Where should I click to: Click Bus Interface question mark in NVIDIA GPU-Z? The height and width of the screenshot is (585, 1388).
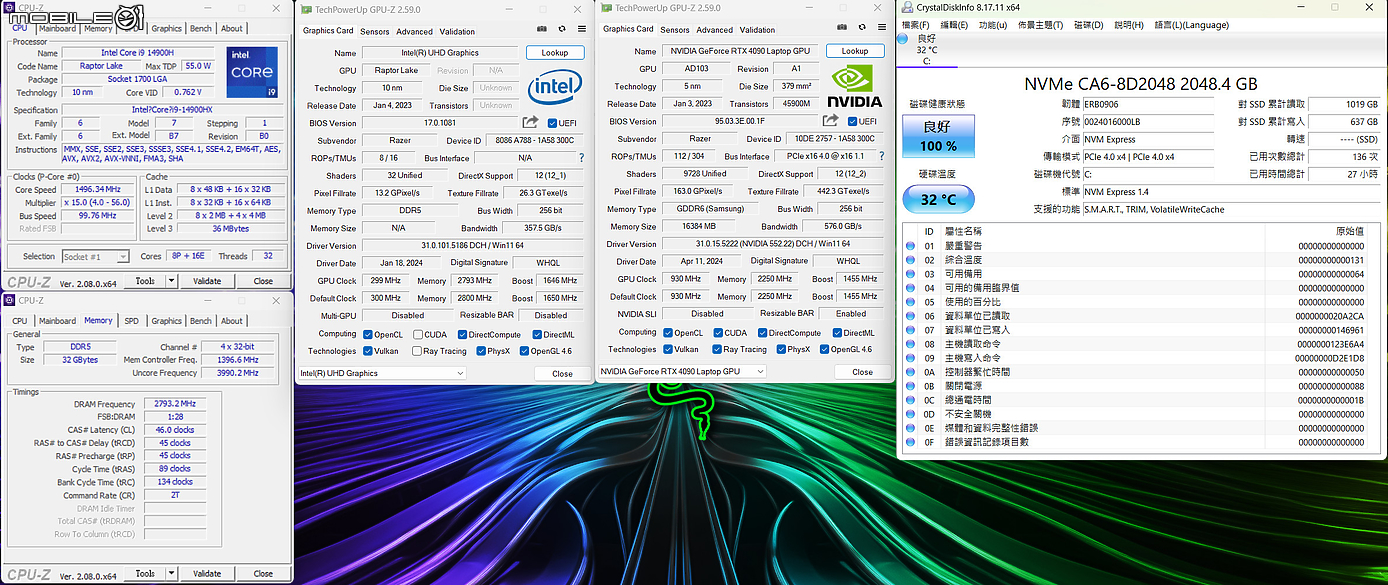[882, 156]
